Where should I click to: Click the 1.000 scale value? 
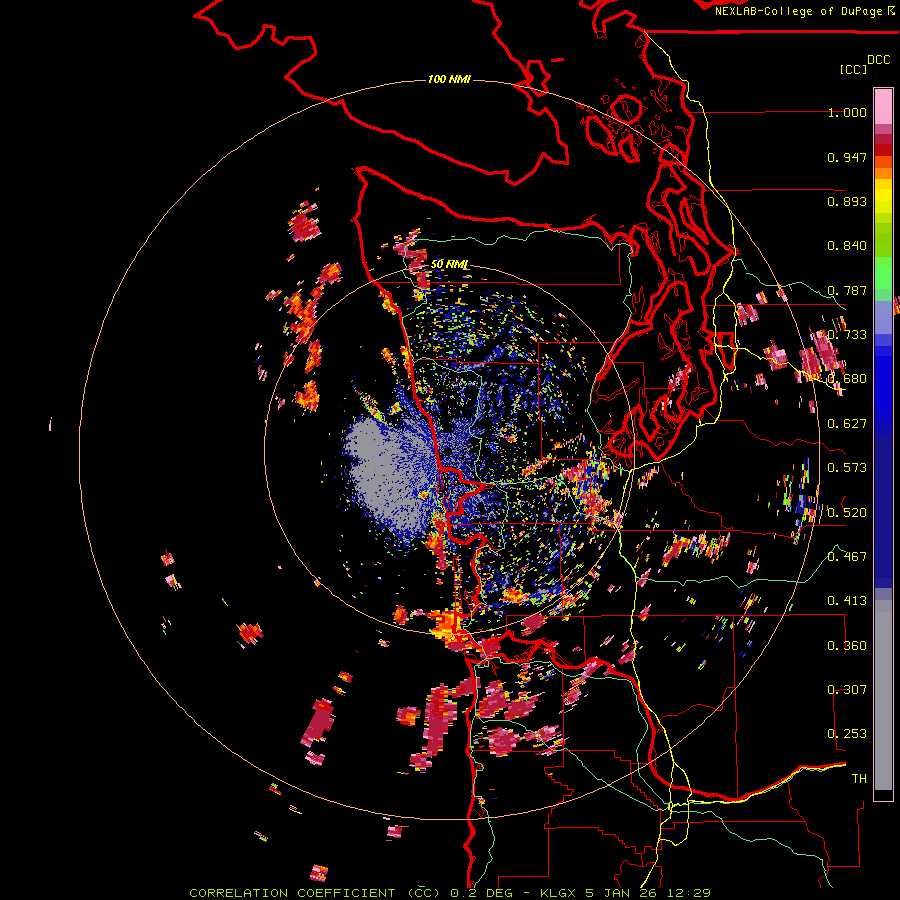point(847,112)
